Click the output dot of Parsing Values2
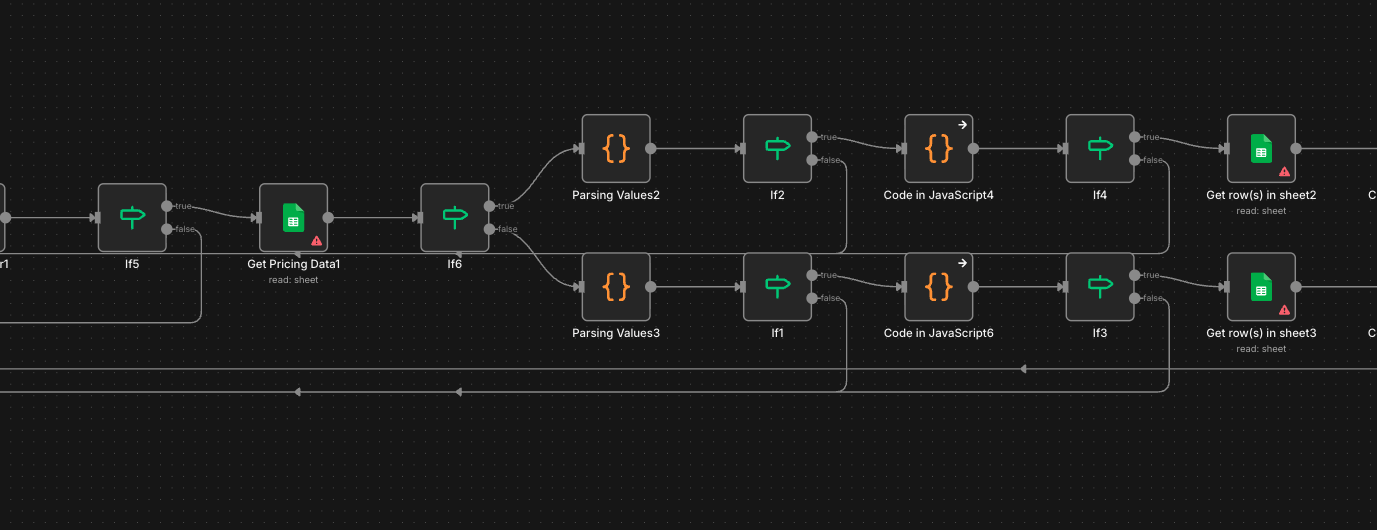This screenshot has width=1377, height=530. (651, 148)
